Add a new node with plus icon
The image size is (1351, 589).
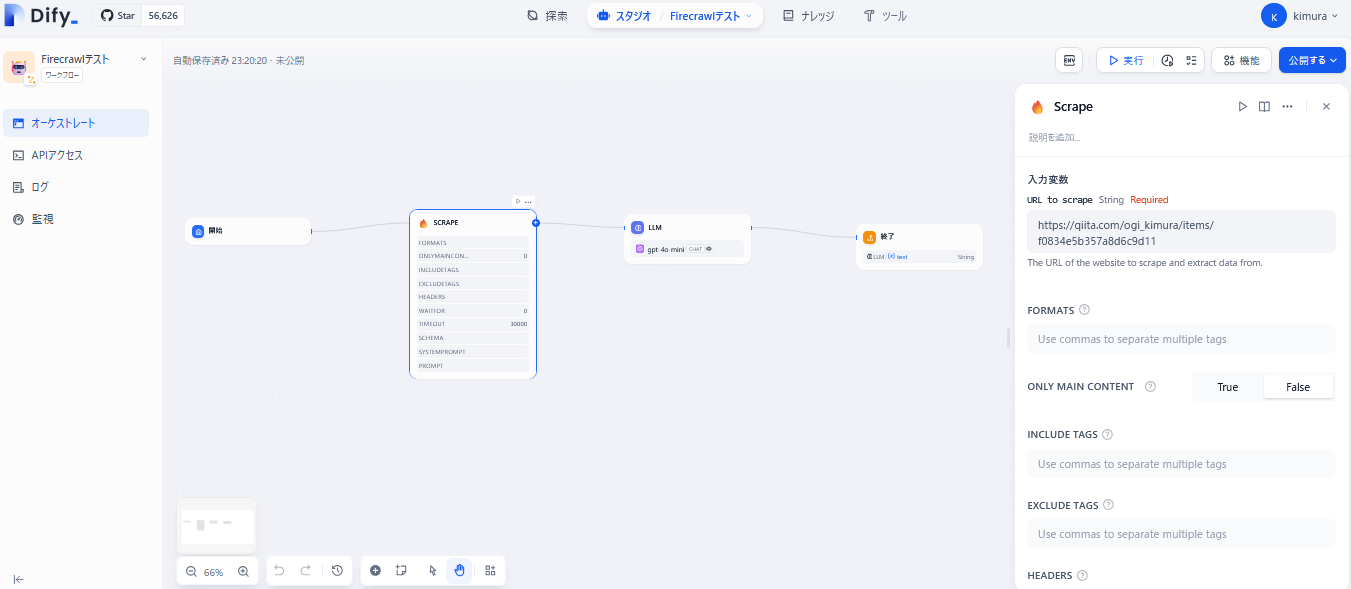(375, 571)
